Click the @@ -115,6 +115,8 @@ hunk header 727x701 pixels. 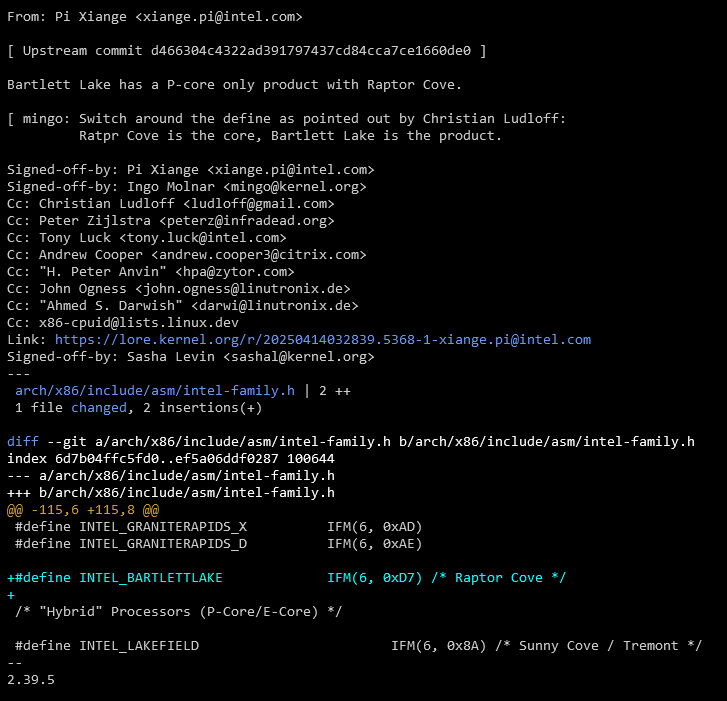(x=83, y=510)
